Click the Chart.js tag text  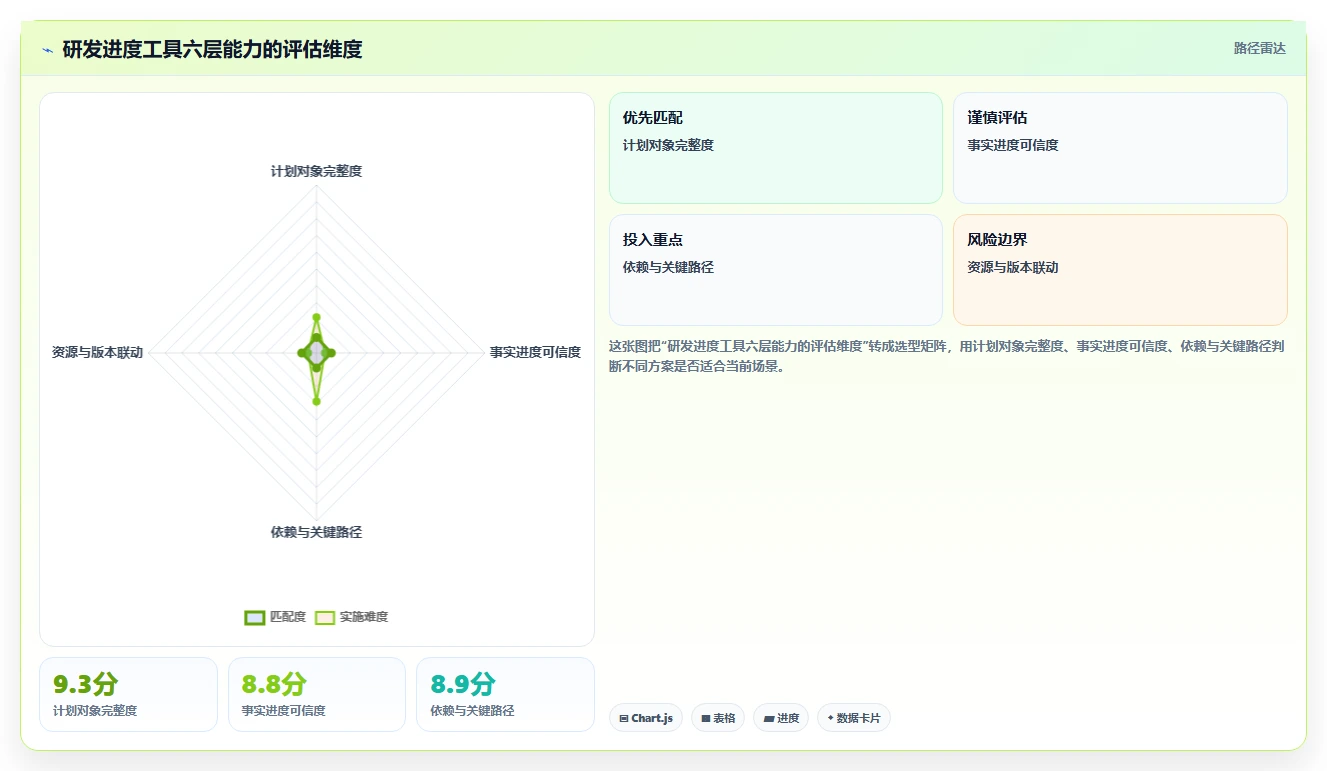pyautogui.click(x=652, y=718)
